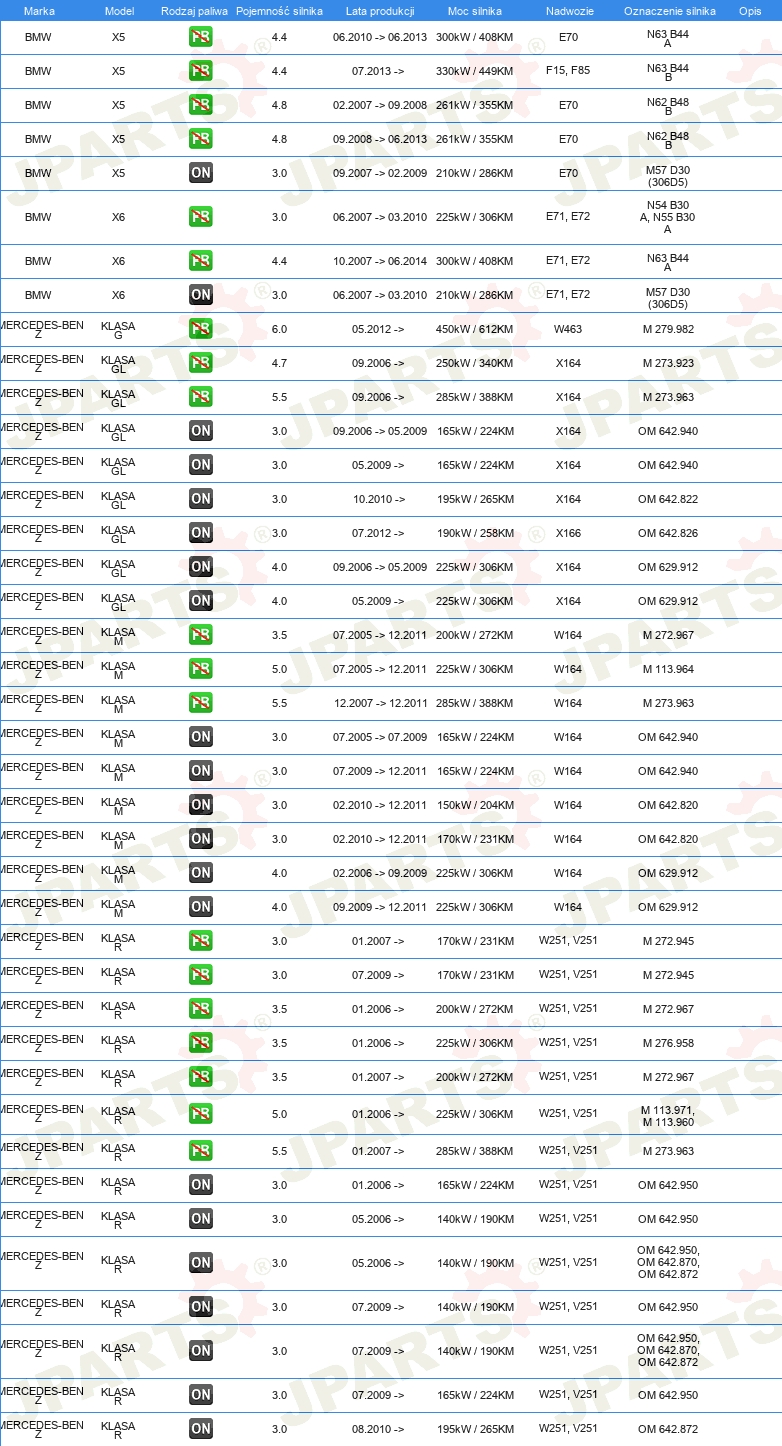Click the Rodzaj paliwa column header
Screen dimensions: 782x1446
194,11
